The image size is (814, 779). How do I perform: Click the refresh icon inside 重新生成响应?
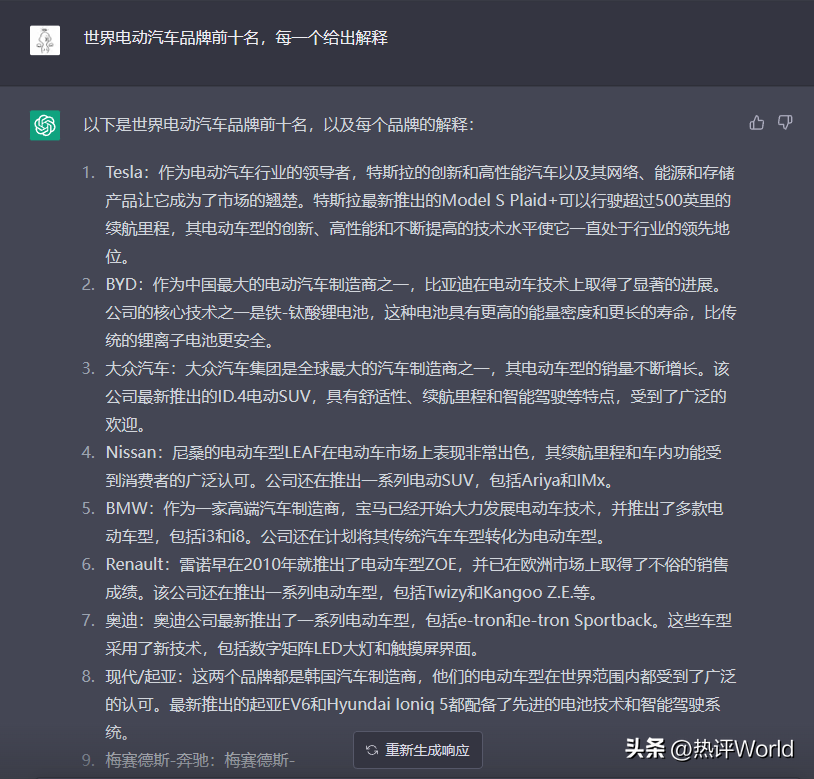372,750
